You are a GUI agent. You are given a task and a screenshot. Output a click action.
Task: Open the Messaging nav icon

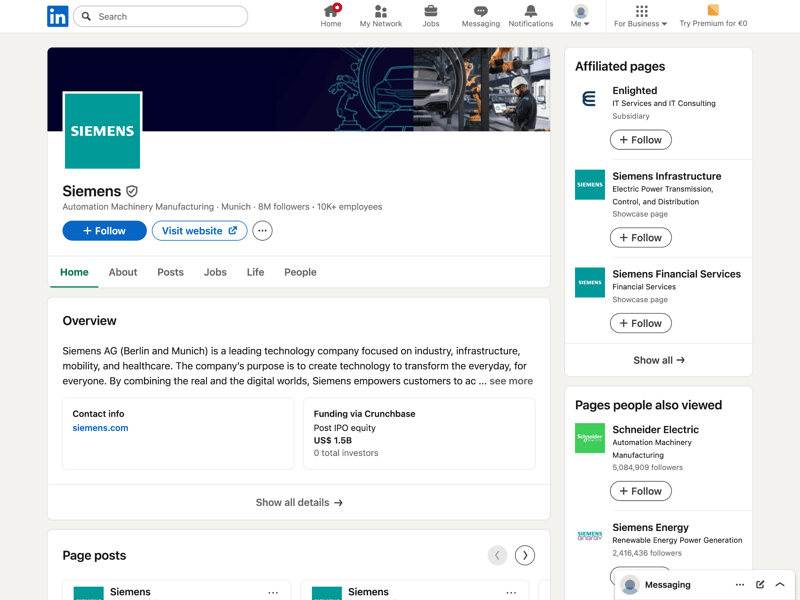click(x=480, y=12)
